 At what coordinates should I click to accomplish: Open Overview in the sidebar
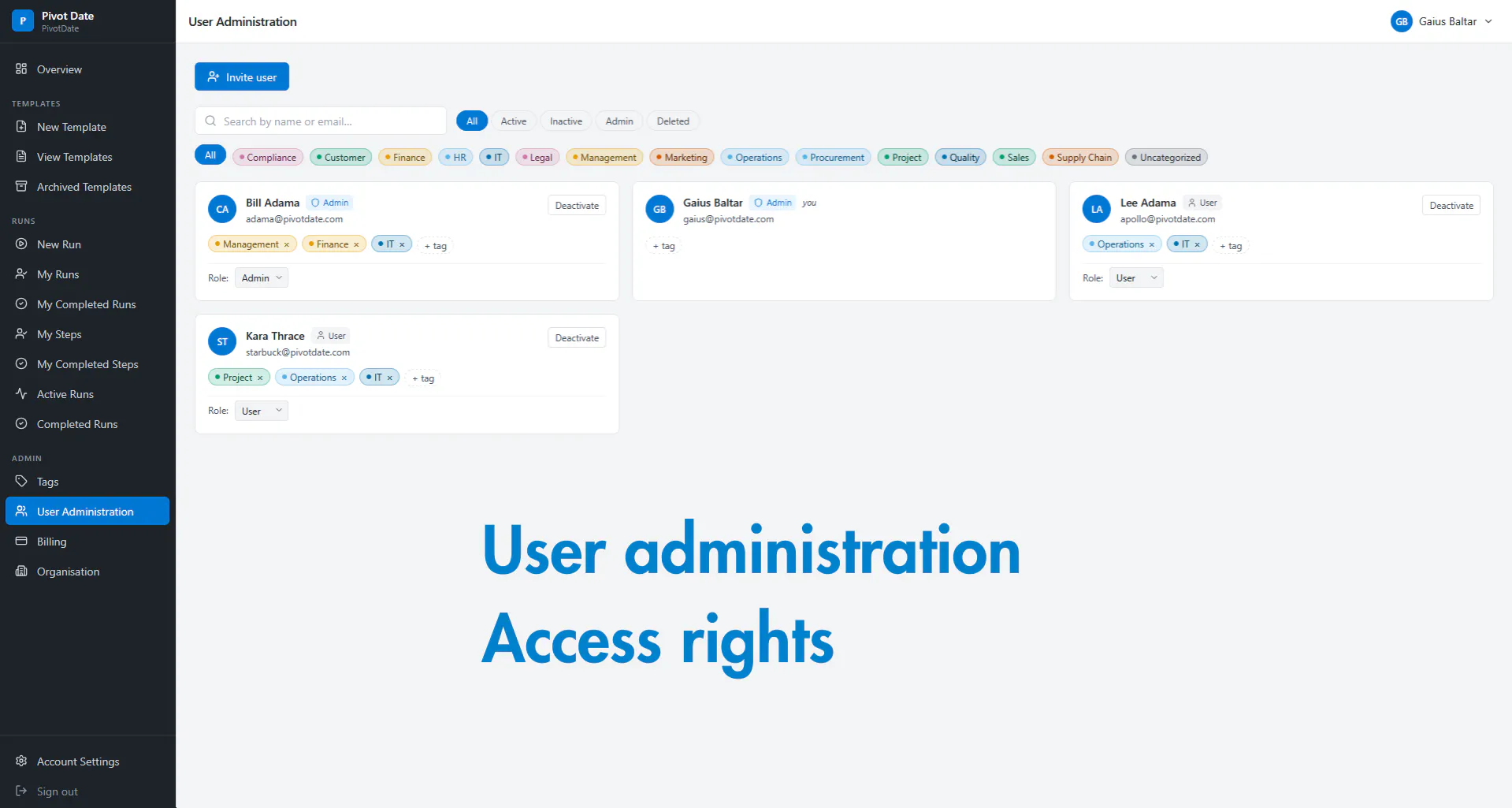tap(87, 69)
